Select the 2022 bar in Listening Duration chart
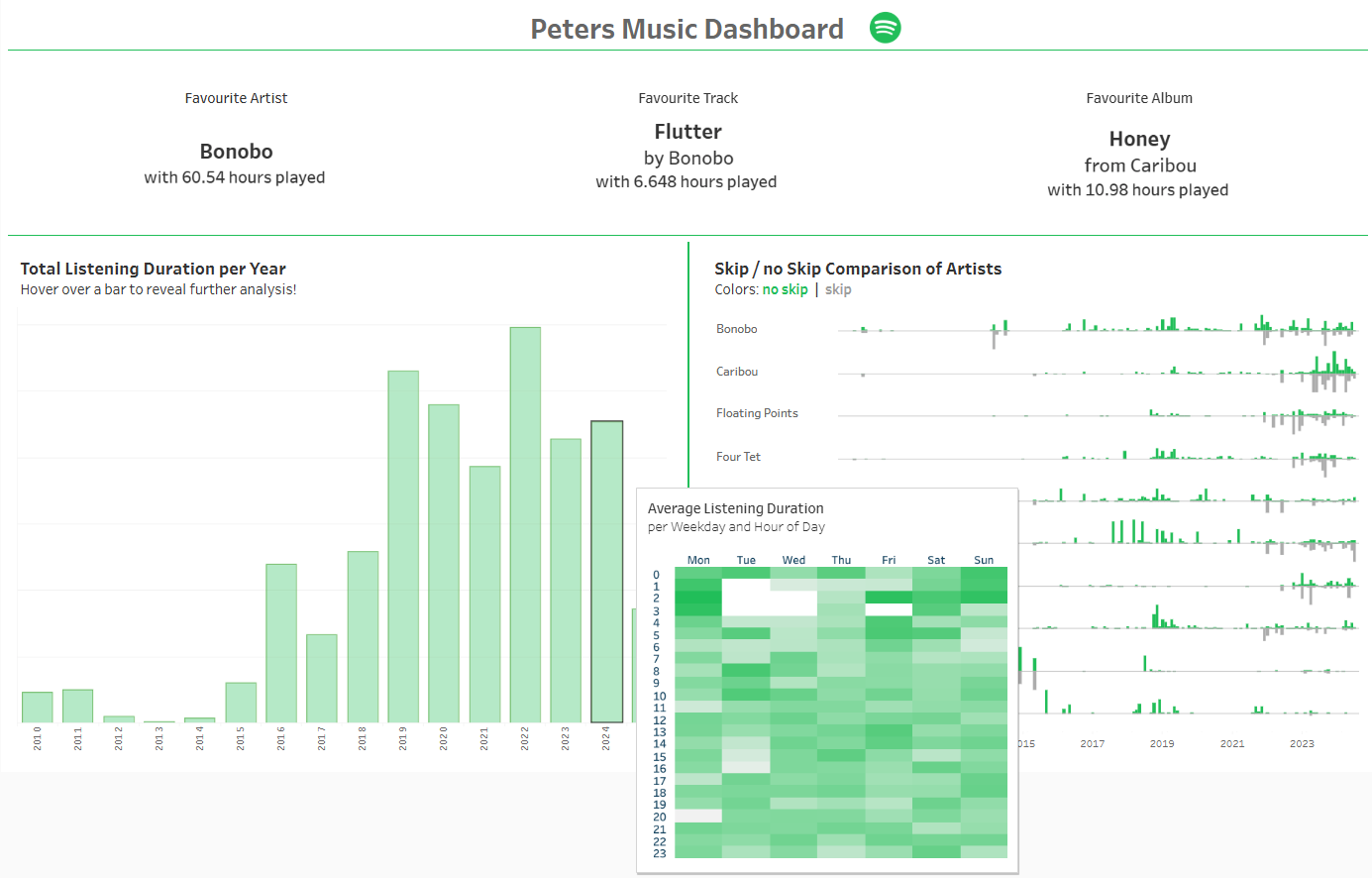Image resolution: width=1372 pixels, height=878 pixels. (x=525, y=524)
